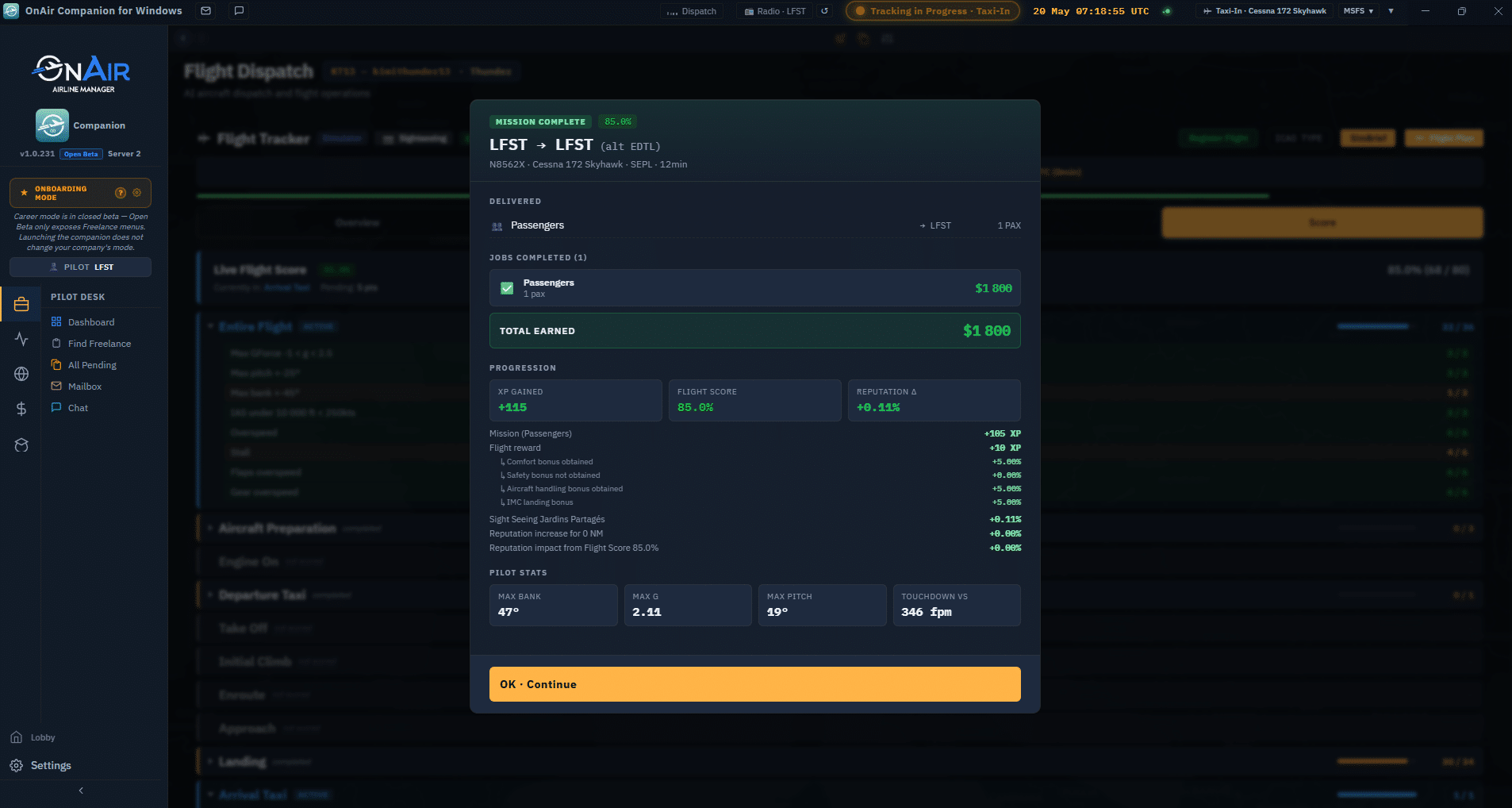Click the Total Earned $1 800 row
1512x808 pixels.
click(x=754, y=331)
